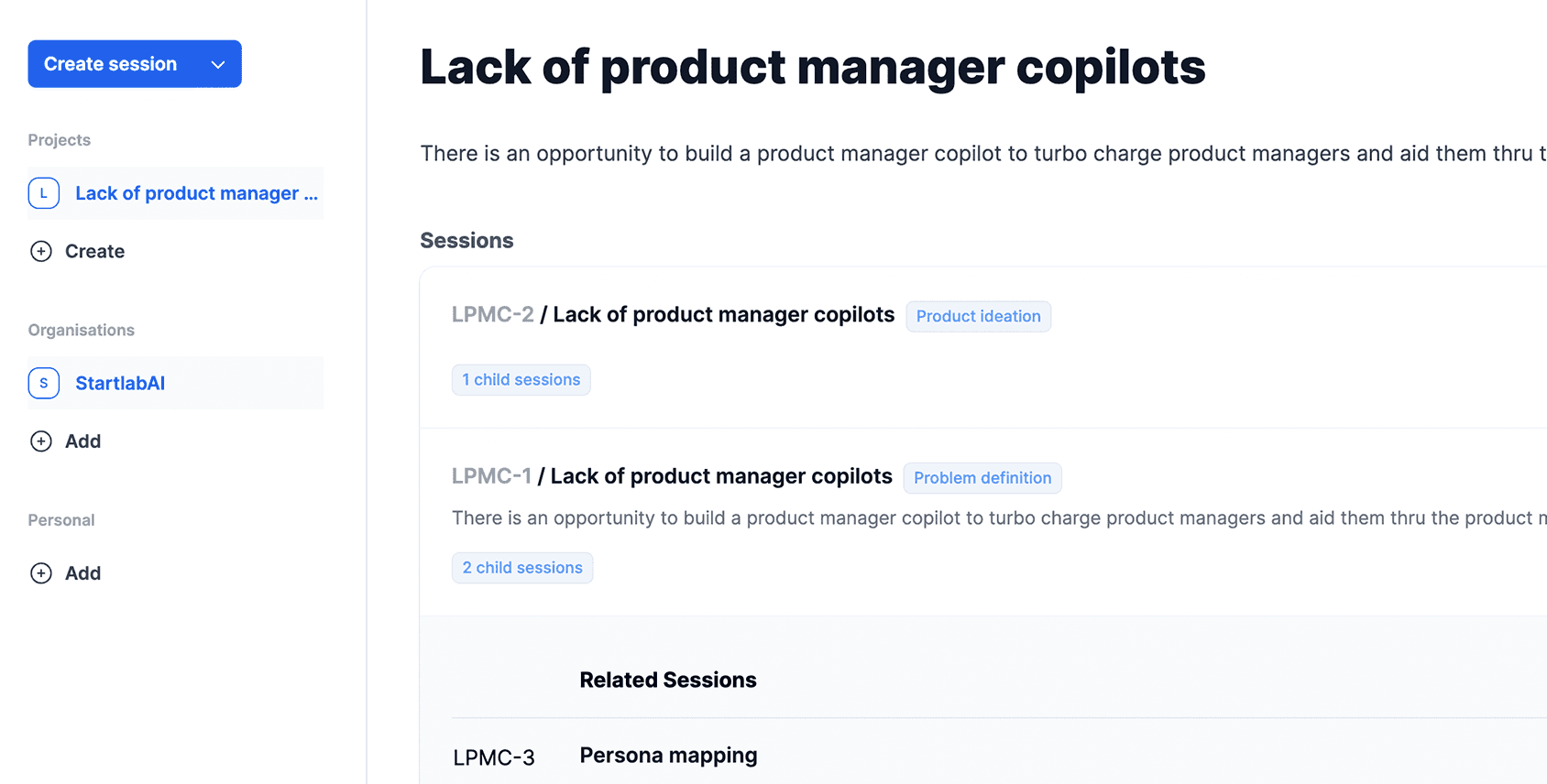Click the Problem definition tag
Image resolution: width=1547 pixels, height=784 pixels.
pyautogui.click(x=982, y=478)
